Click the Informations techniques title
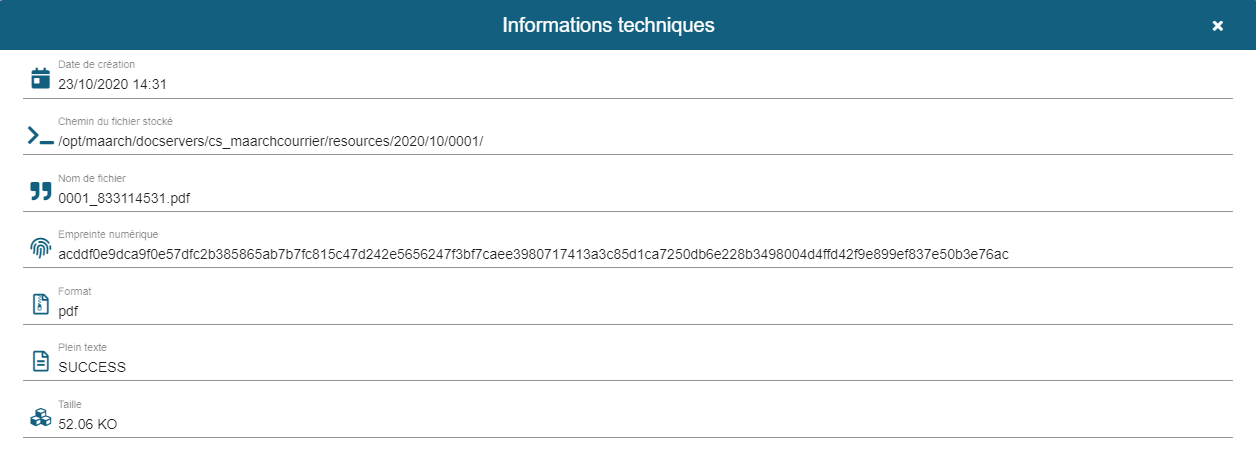 click(x=608, y=25)
